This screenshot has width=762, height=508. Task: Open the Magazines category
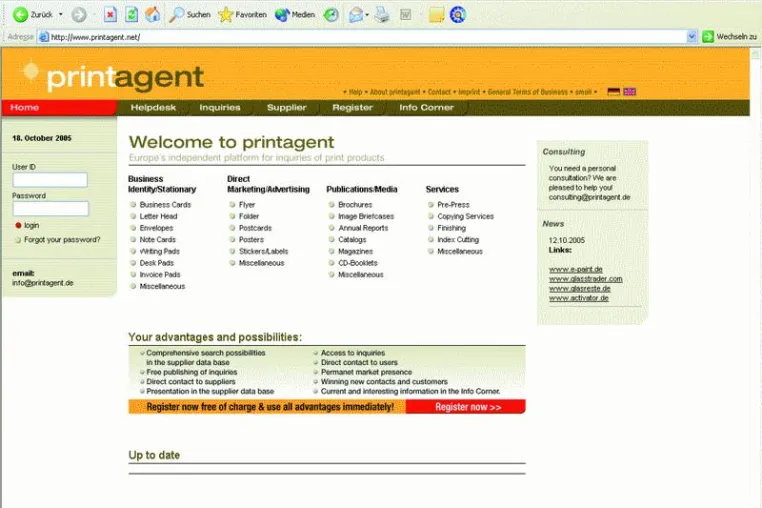(355, 251)
